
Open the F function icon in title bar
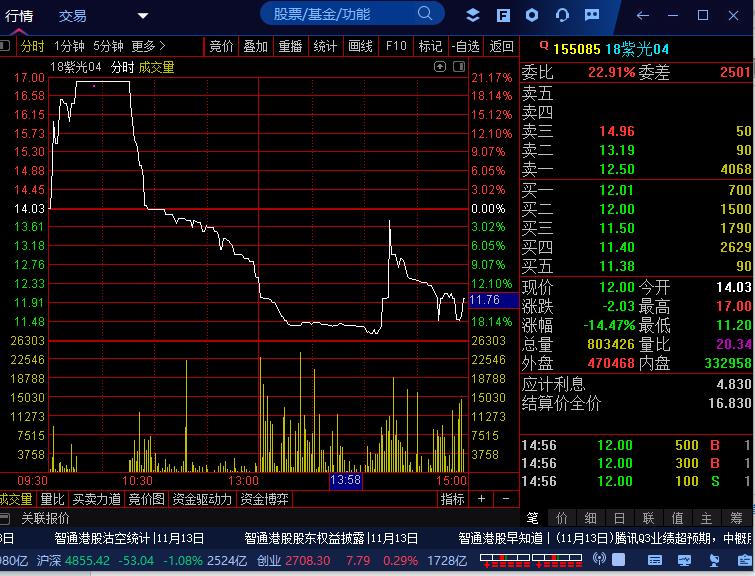[x=503, y=15]
